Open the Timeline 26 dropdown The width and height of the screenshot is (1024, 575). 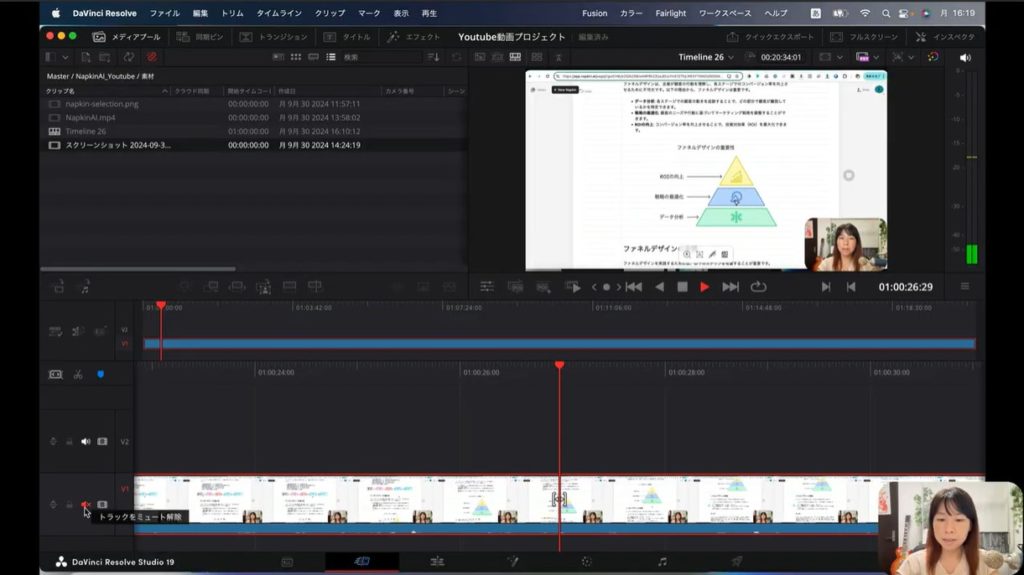tap(706, 58)
